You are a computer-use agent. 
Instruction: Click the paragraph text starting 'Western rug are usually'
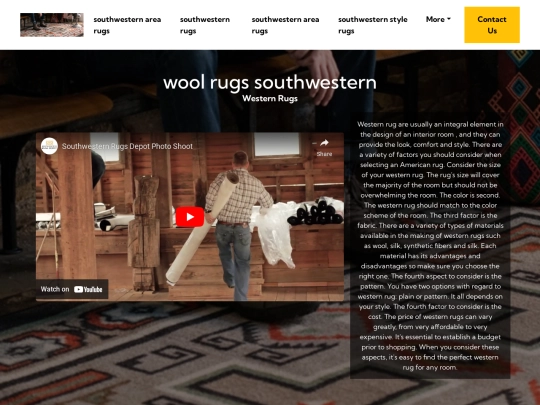(x=430, y=246)
